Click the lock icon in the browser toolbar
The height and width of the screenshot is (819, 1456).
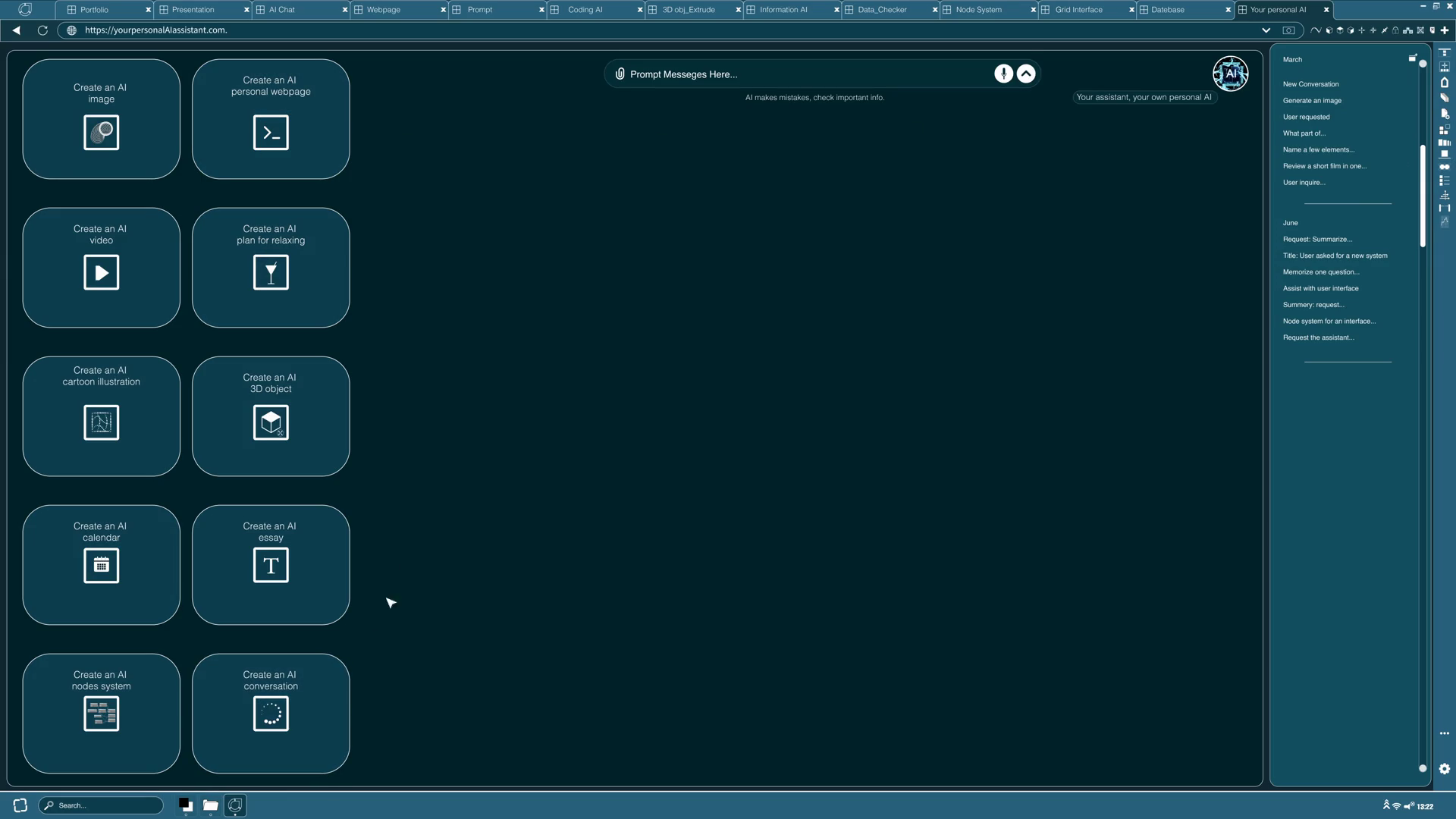coord(1395,30)
